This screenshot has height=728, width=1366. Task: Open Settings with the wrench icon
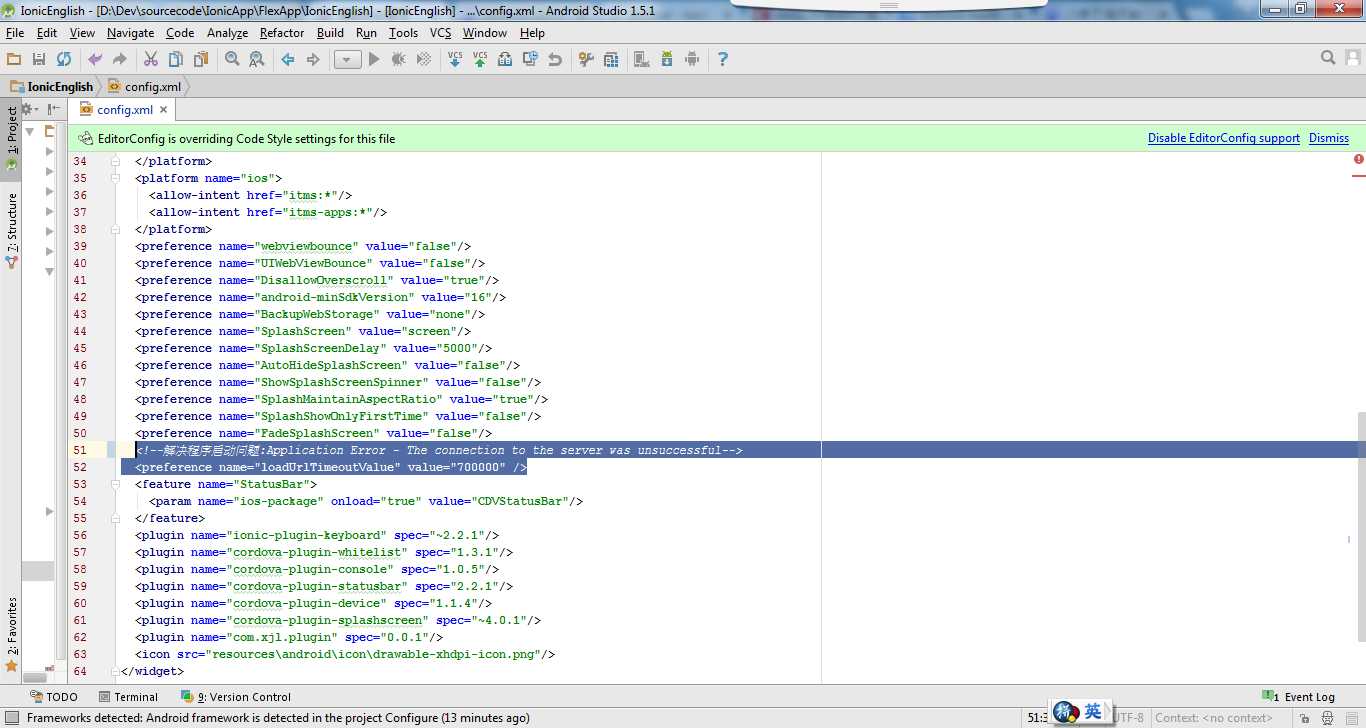pyautogui.click(x=586, y=60)
